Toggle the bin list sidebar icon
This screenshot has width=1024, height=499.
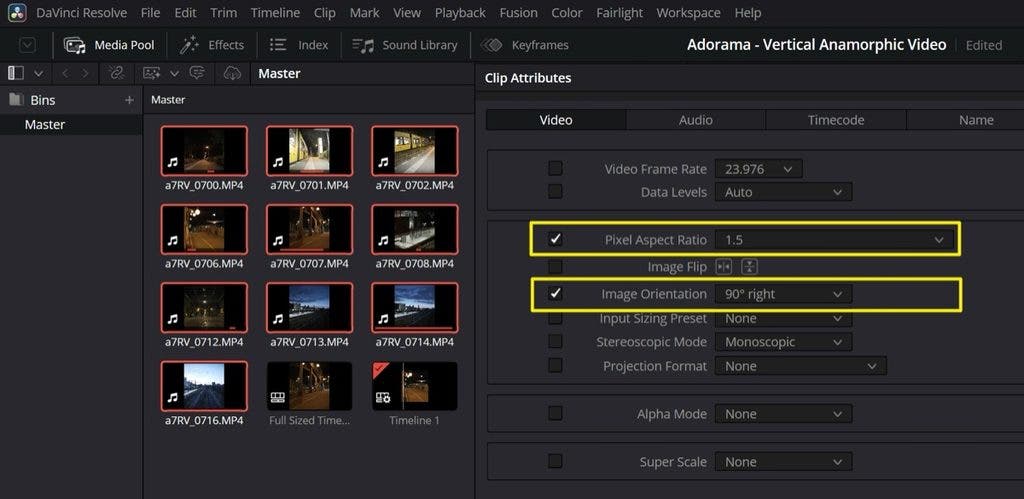tap(16, 73)
